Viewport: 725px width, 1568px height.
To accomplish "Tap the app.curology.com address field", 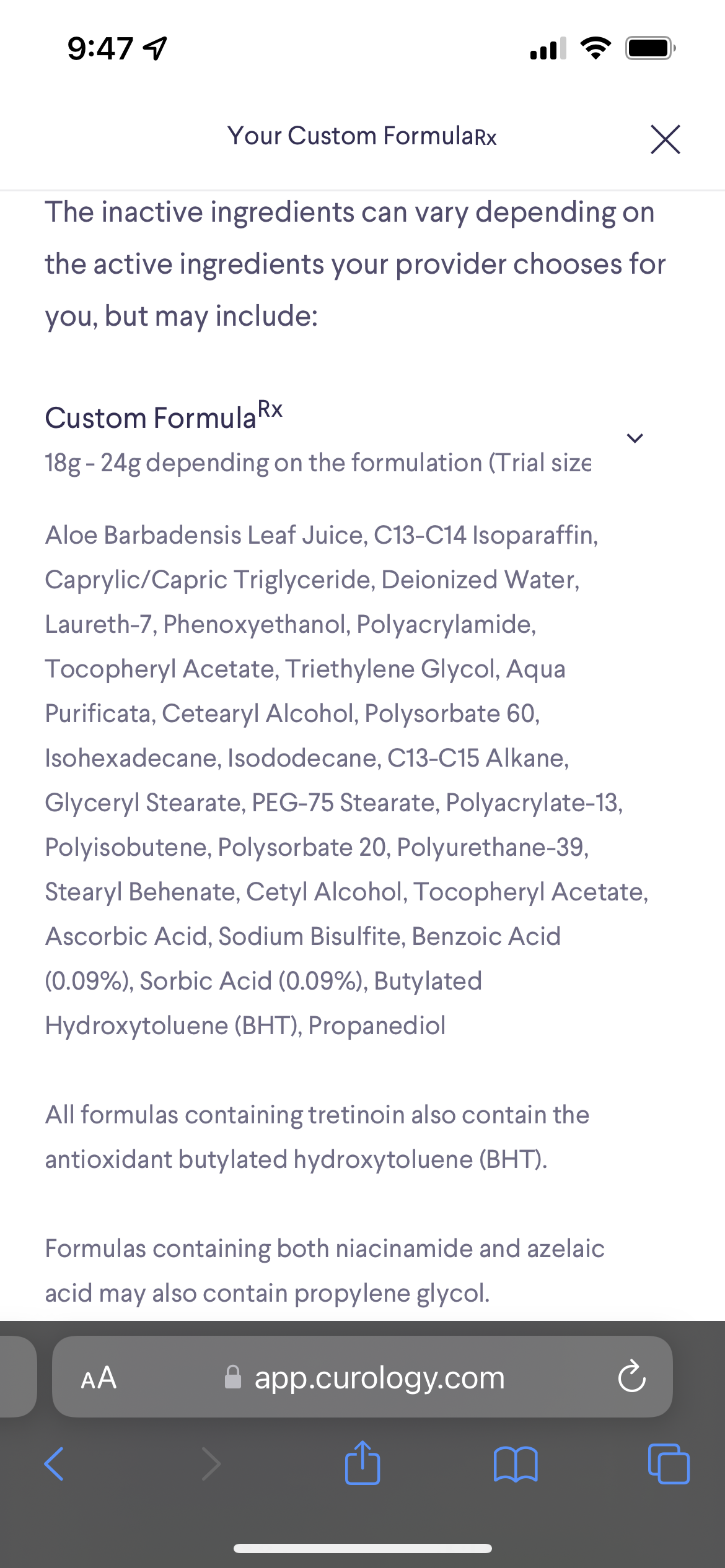I will pos(379,1378).
